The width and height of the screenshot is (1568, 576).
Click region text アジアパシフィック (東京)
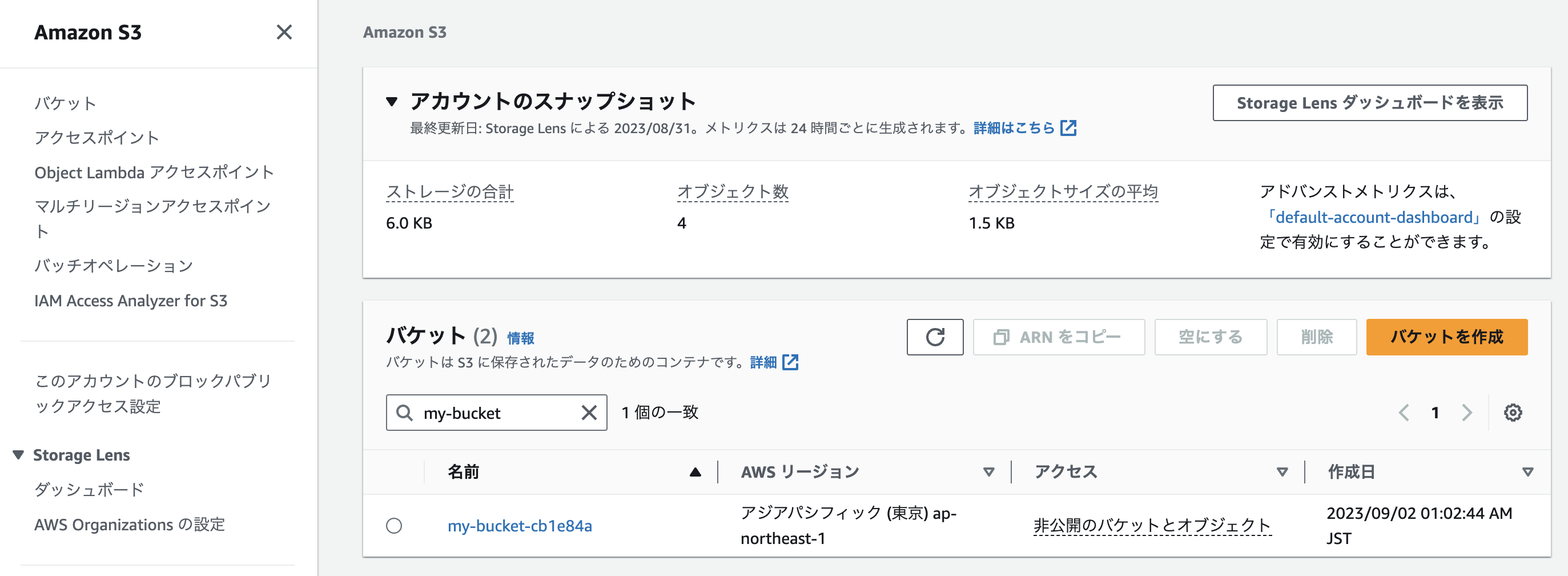tap(834, 513)
